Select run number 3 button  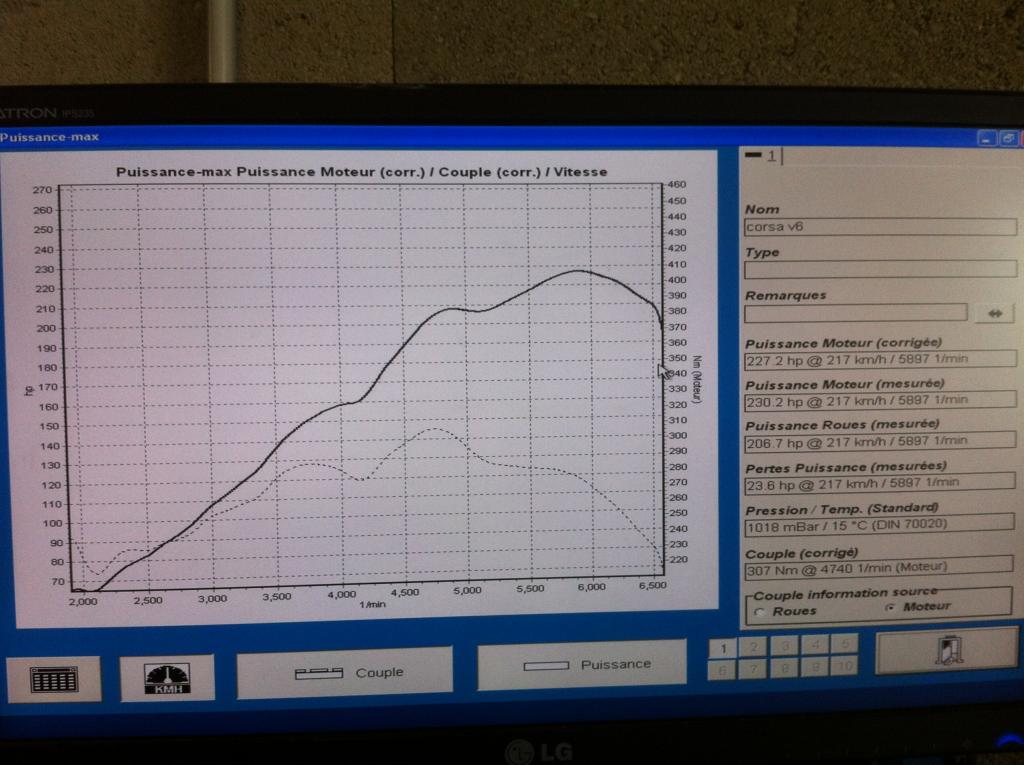pos(784,646)
